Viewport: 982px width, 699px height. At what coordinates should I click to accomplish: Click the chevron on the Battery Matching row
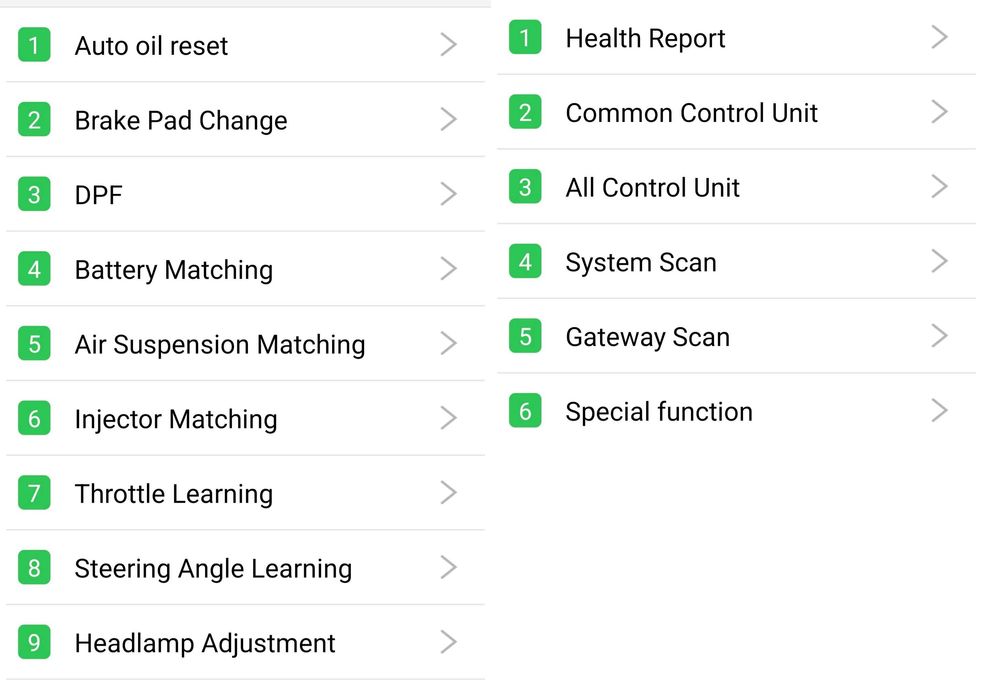[449, 269]
